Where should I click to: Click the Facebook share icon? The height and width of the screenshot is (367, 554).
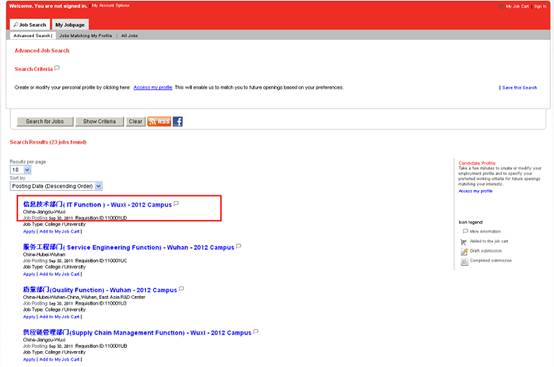[x=178, y=122]
